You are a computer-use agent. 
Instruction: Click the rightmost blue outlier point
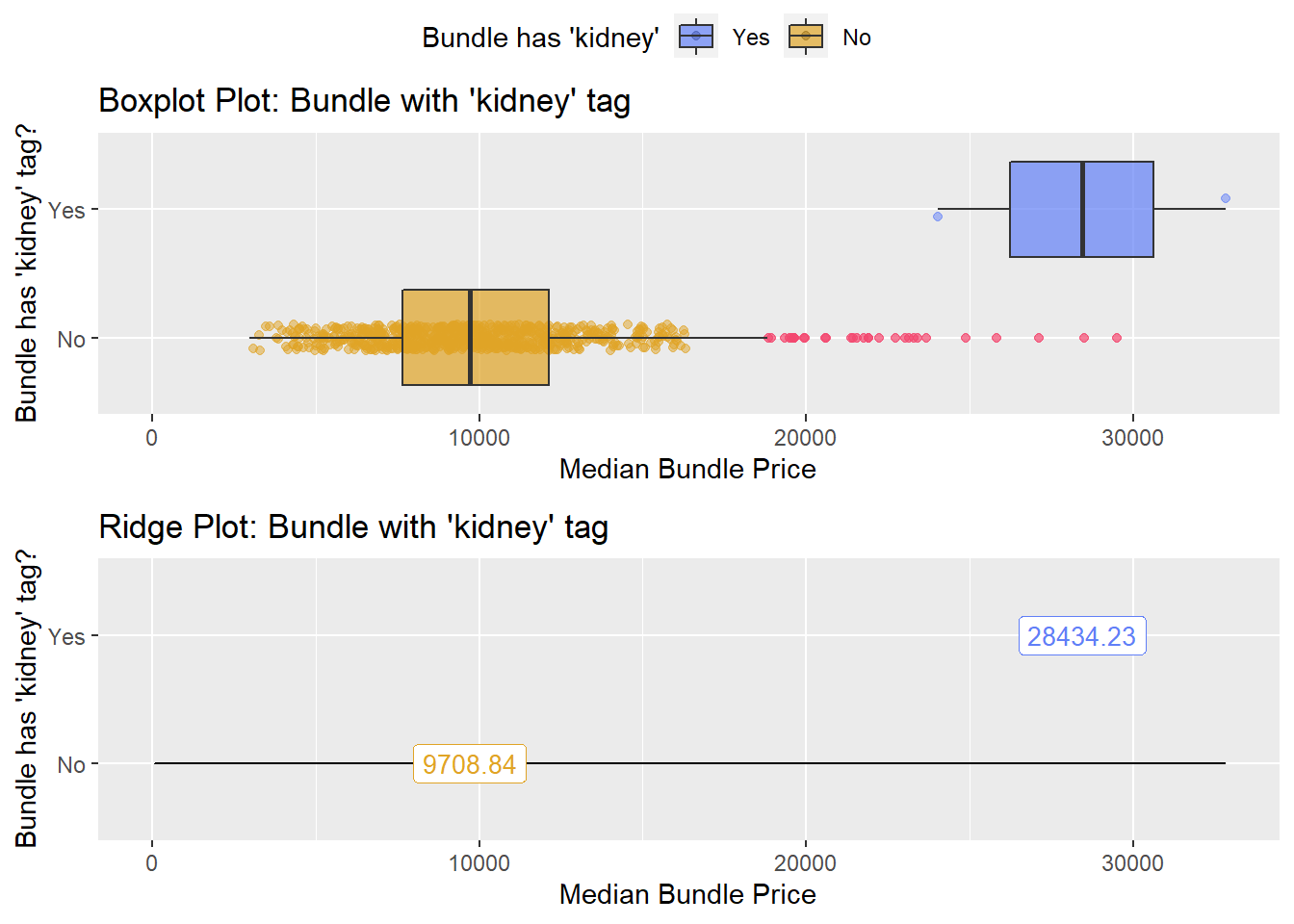[x=1226, y=199]
